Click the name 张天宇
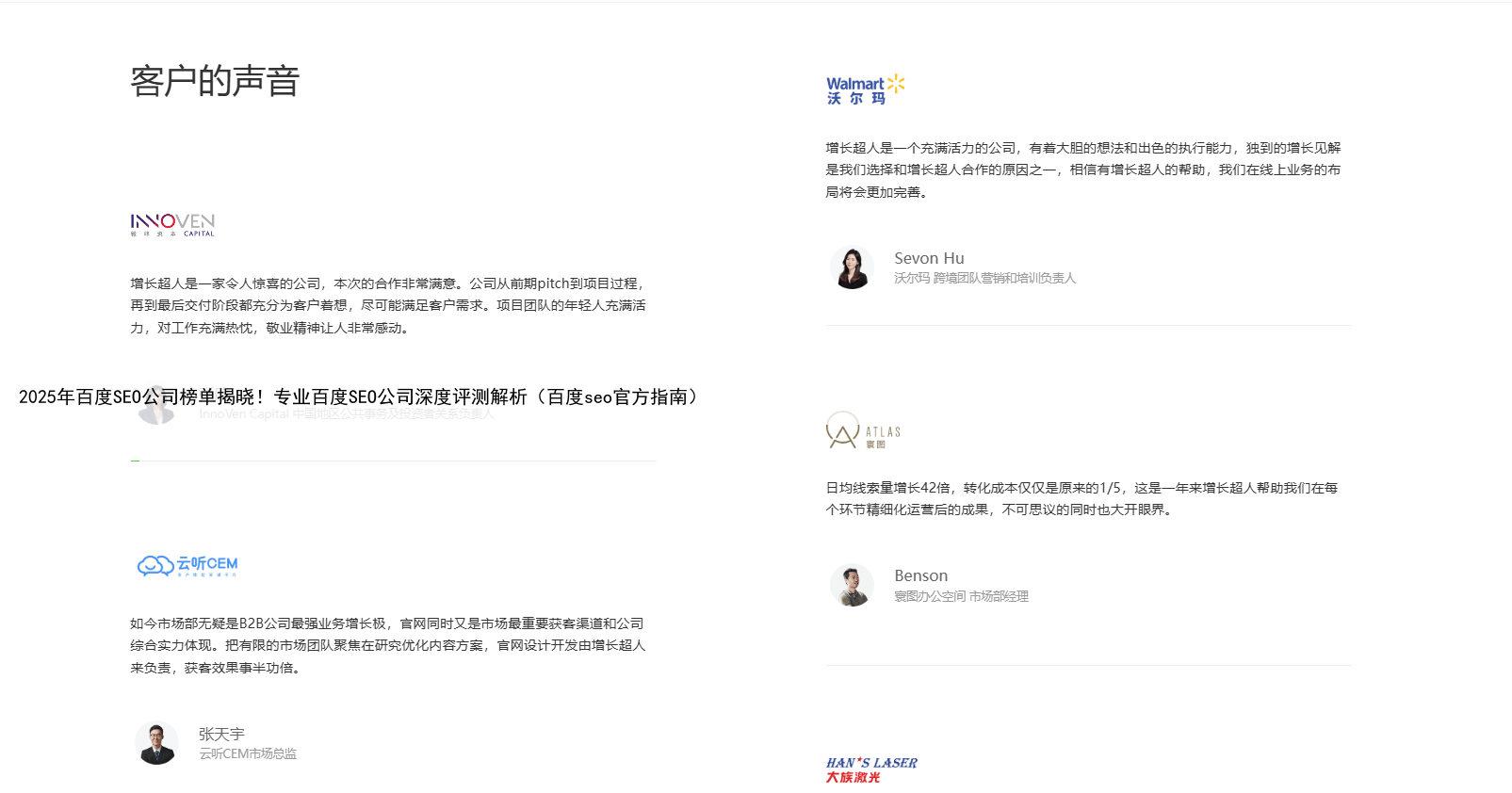Viewport: 1512px width, 793px height. coord(221,734)
